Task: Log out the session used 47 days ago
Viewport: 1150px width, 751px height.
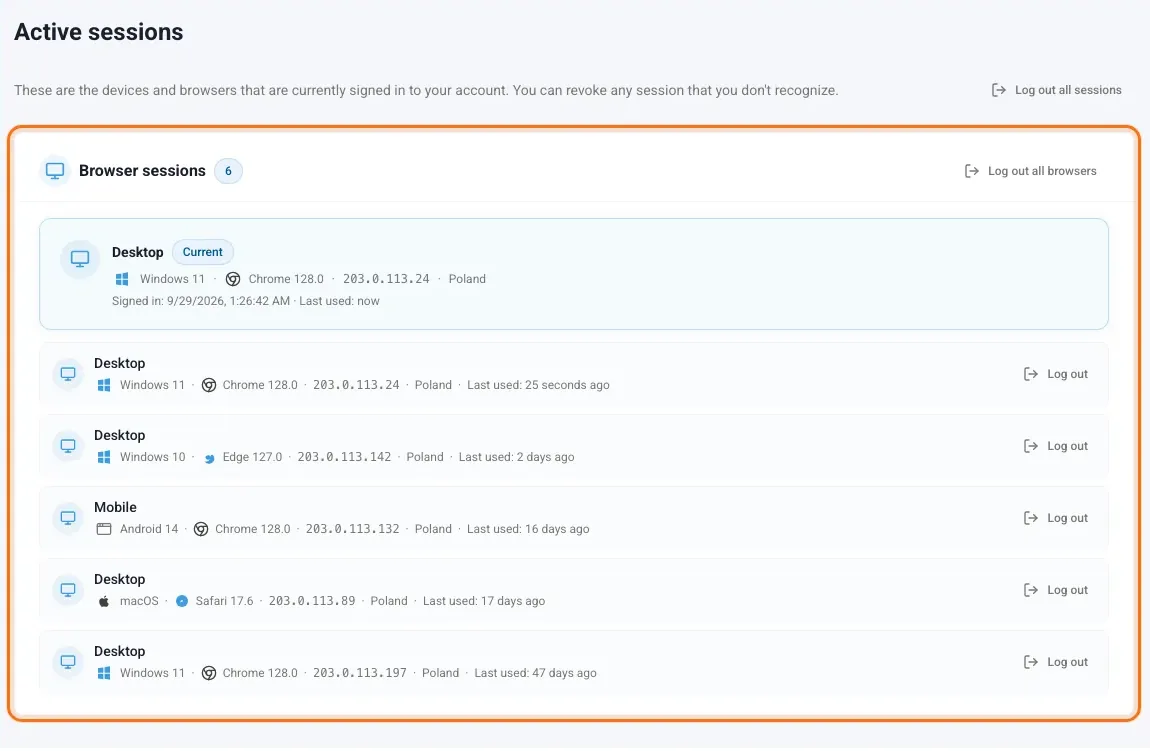Action: (1055, 662)
